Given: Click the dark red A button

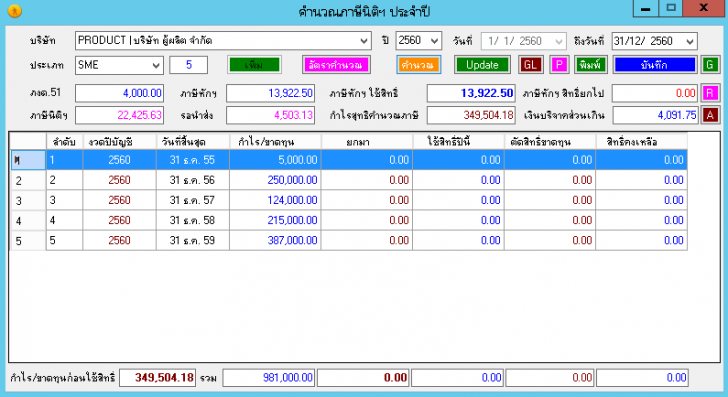Looking at the screenshot, I should click(x=710, y=115).
